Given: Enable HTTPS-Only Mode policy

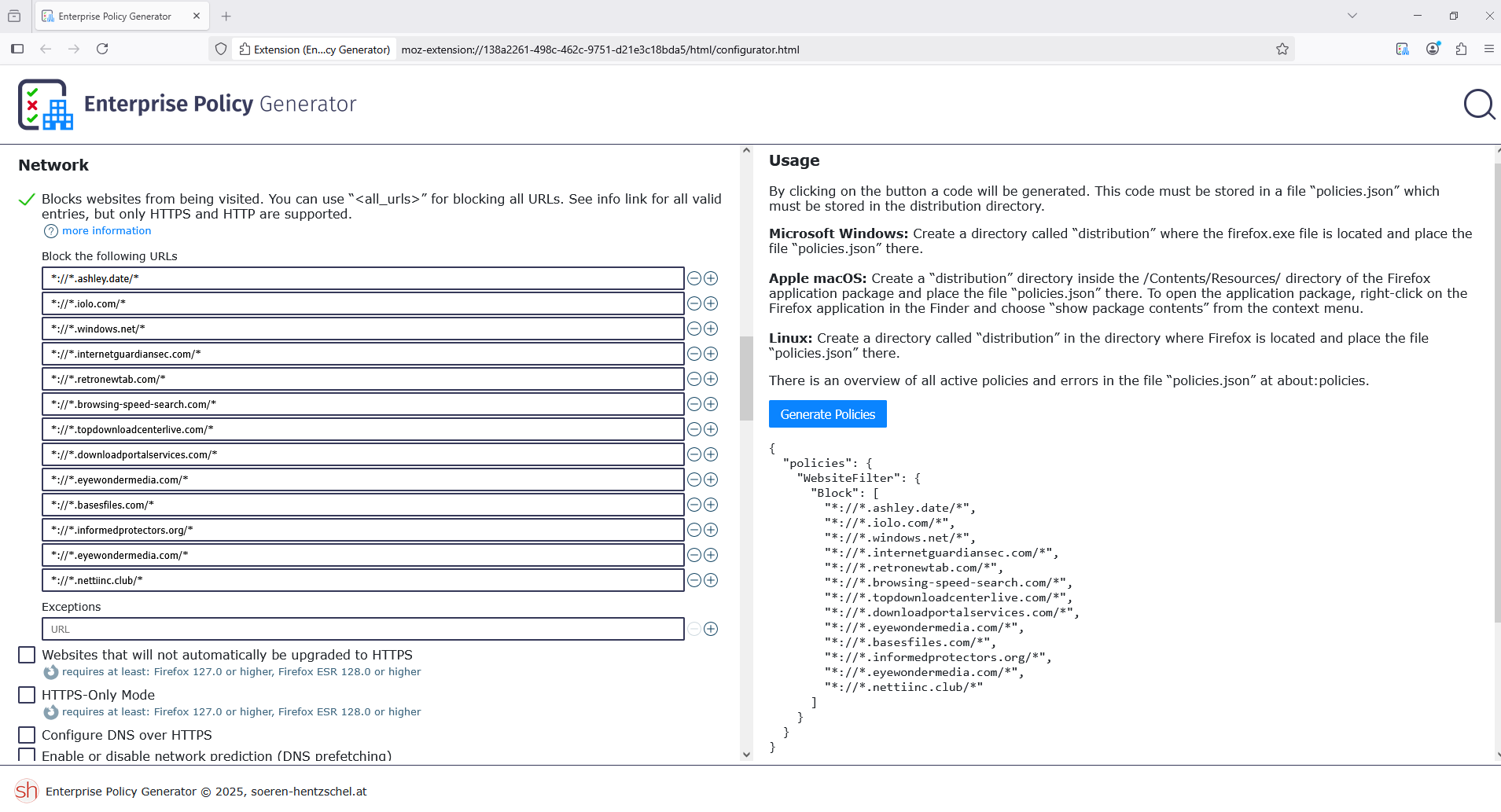Looking at the screenshot, I should [x=27, y=695].
